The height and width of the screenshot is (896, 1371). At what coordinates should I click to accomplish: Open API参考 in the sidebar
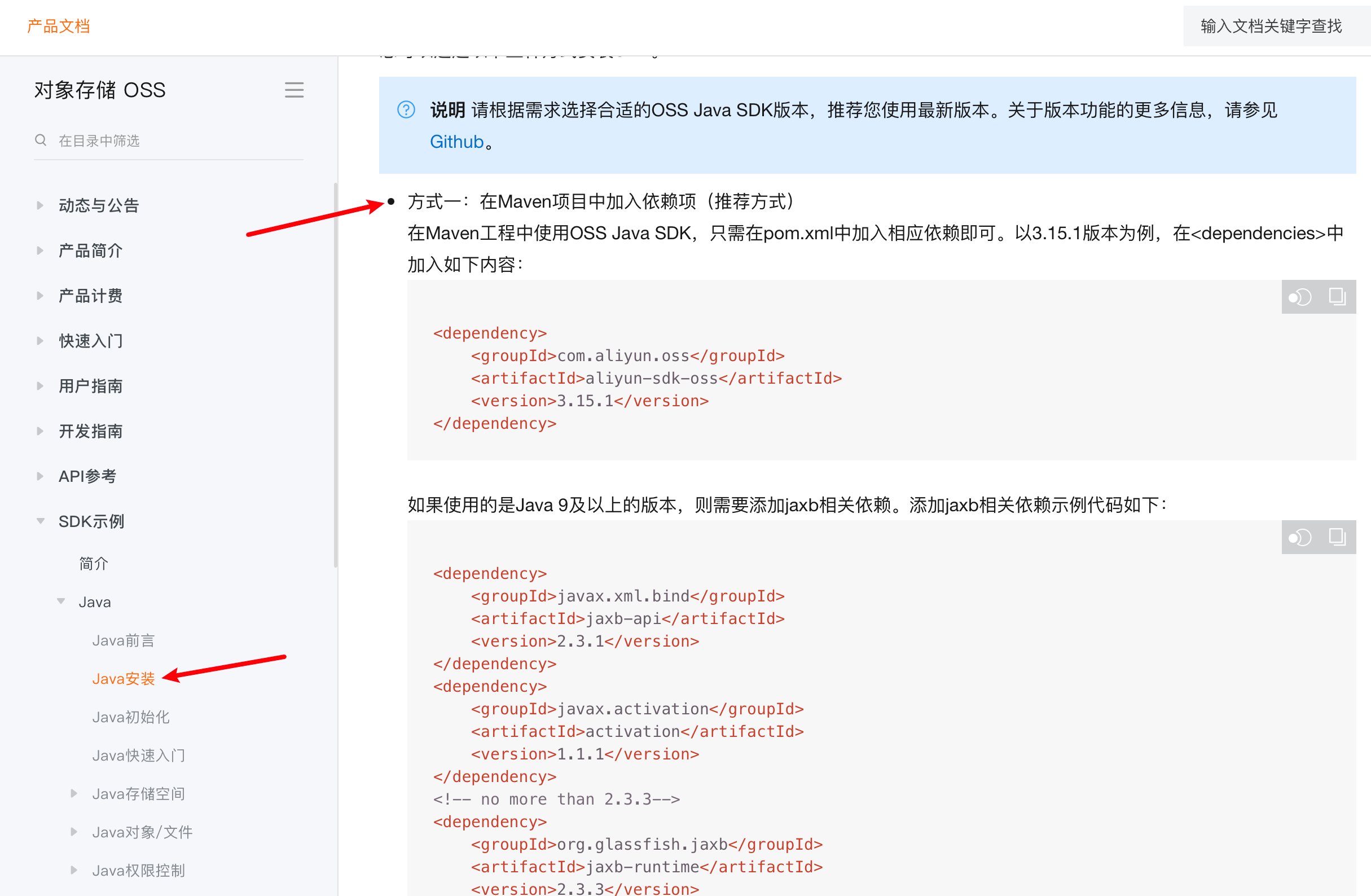click(87, 476)
